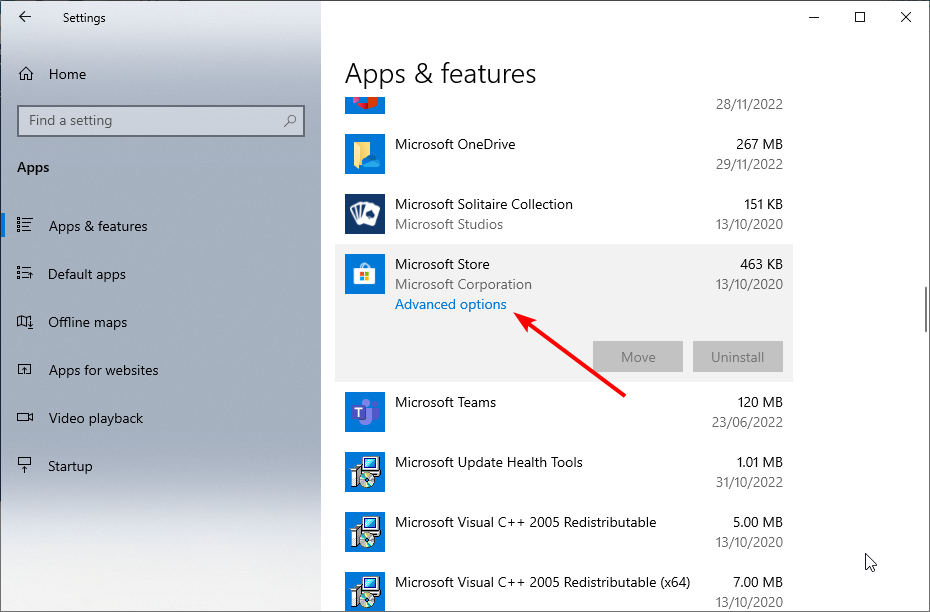The image size is (930, 612).
Task: Click the Microsoft Store bag icon
Action: 365,274
